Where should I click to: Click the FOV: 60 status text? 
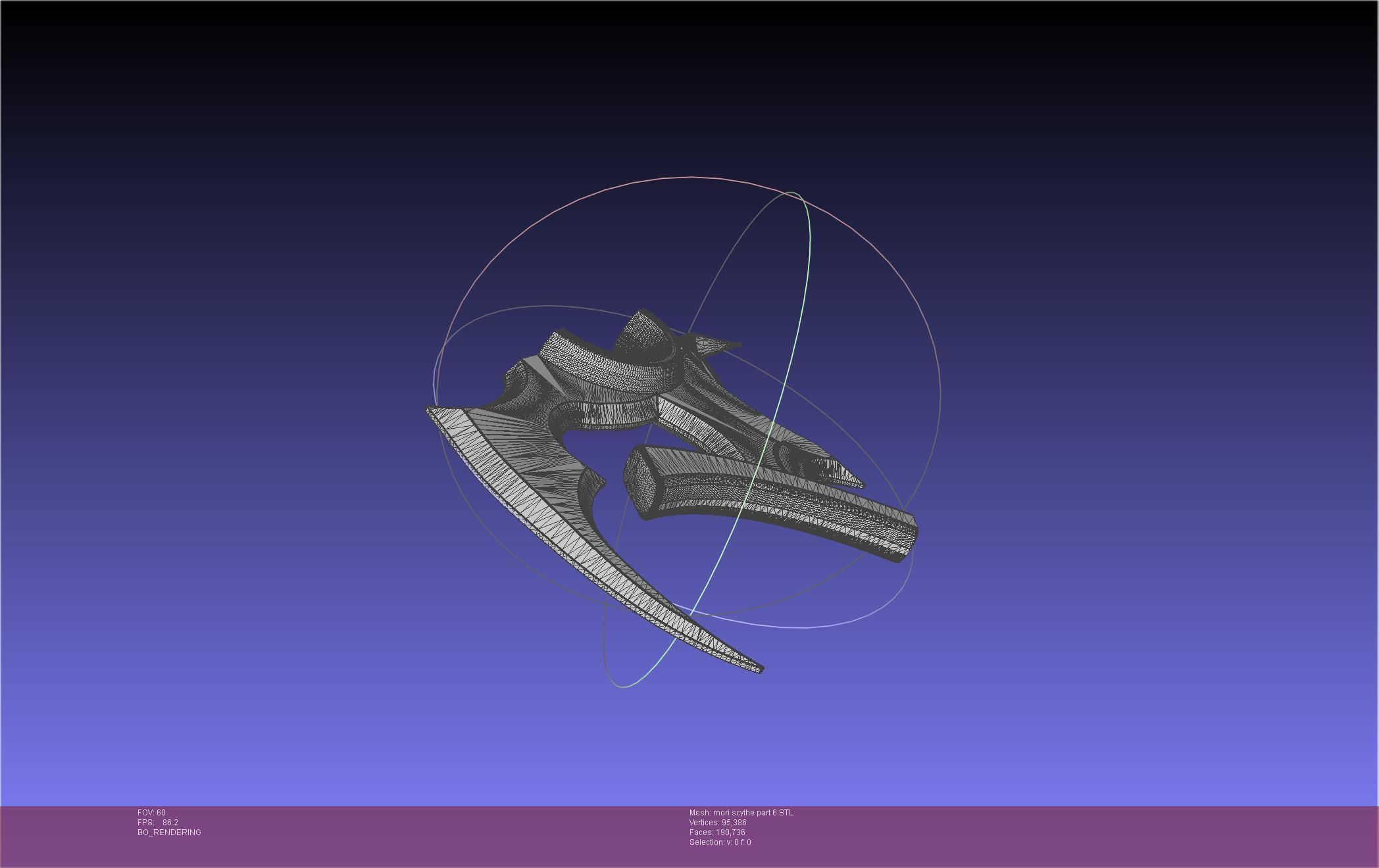[151, 813]
